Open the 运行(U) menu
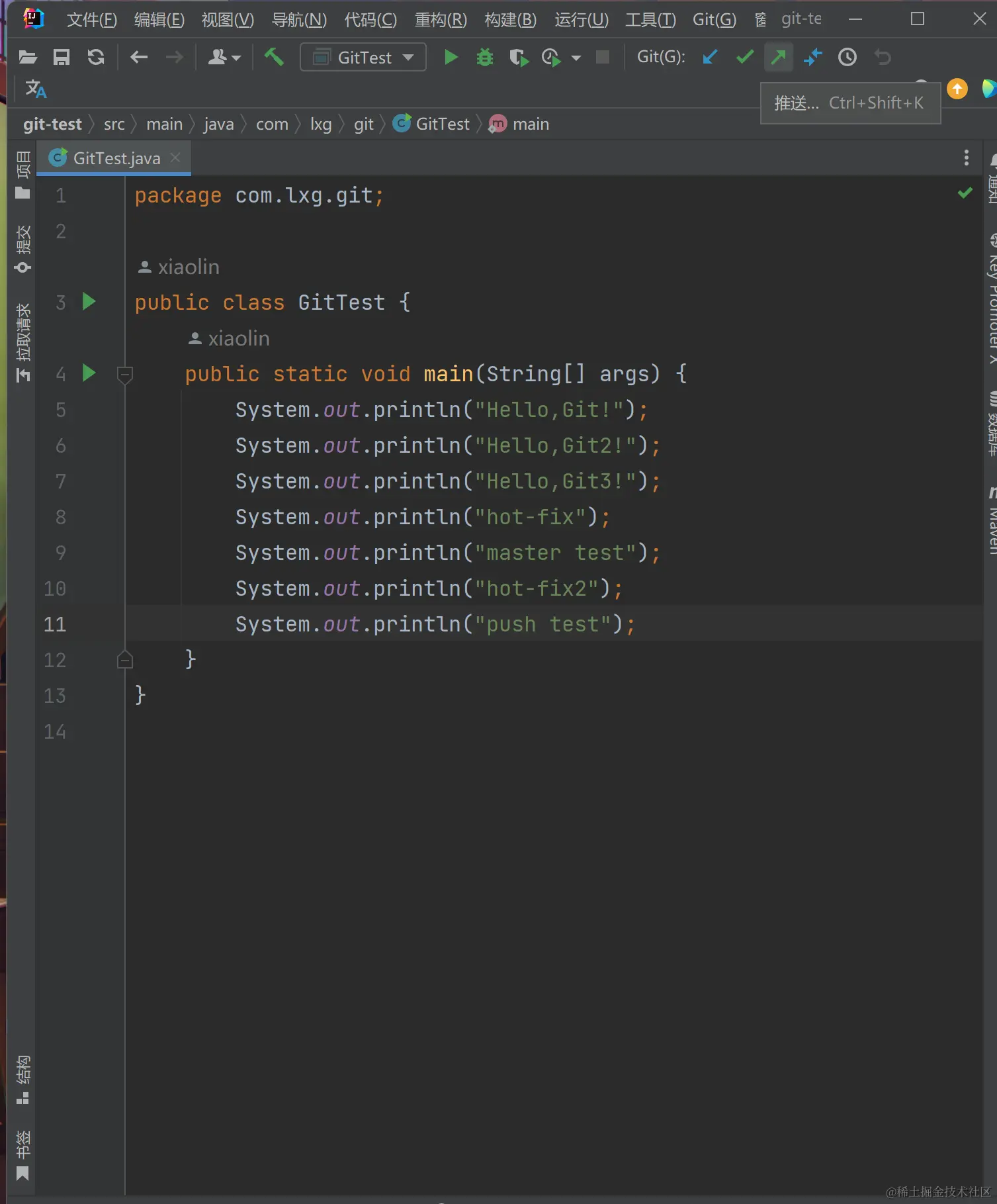The height and width of the screenshot is (1204, 997). [582, 20]
